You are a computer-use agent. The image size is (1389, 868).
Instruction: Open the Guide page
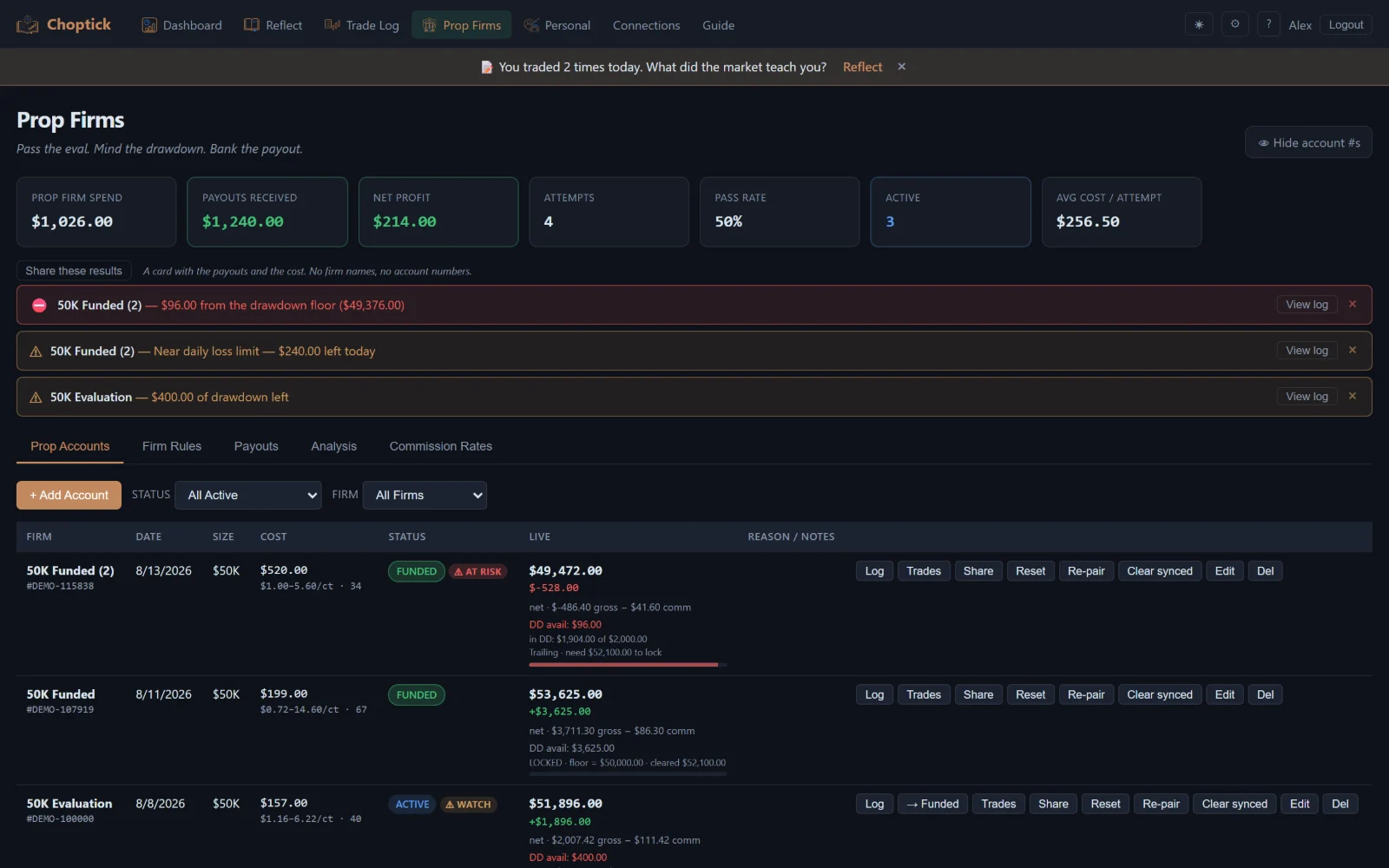pos(718,25)
